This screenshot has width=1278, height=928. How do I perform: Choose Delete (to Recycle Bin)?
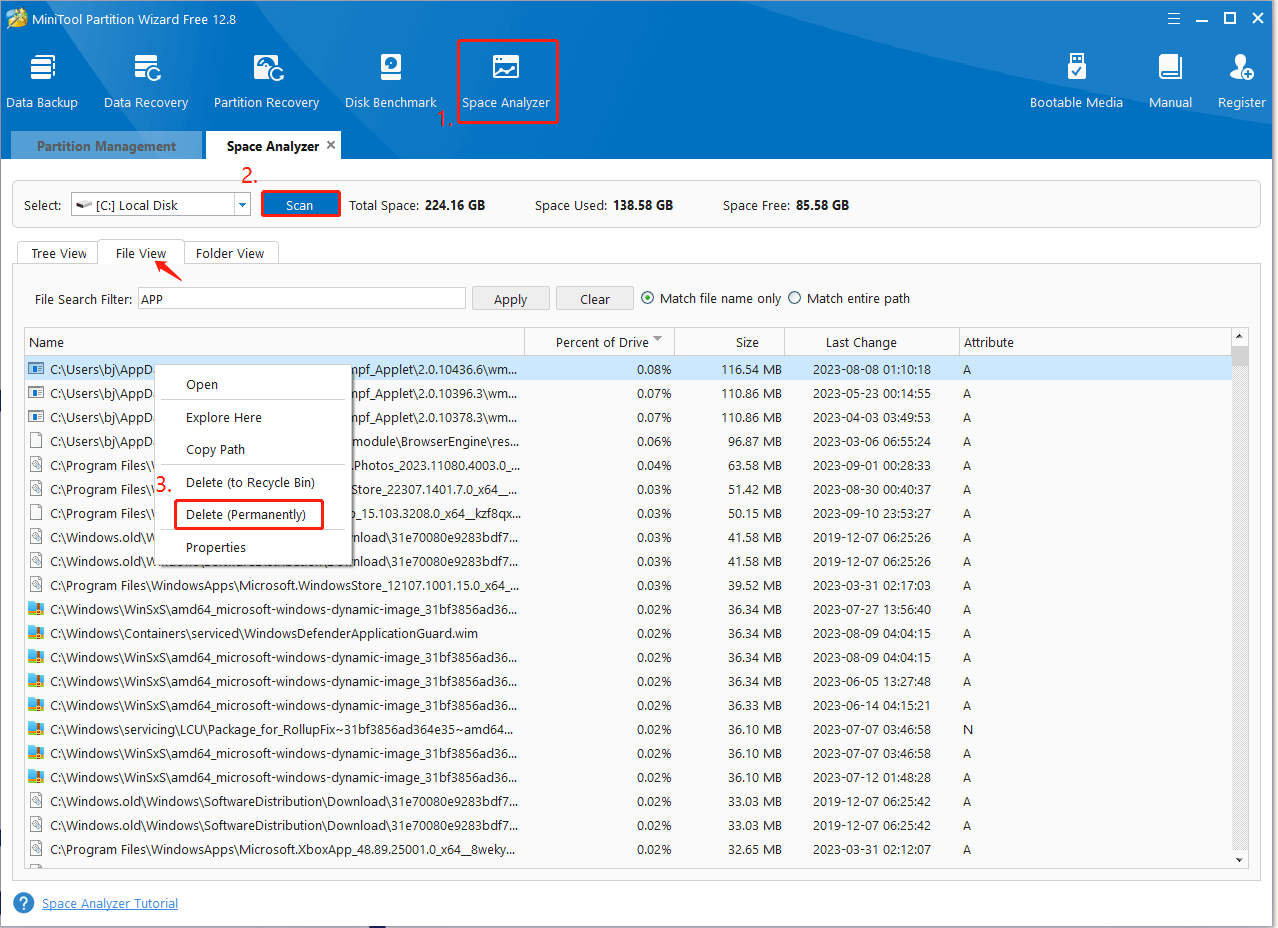[253, 482]
